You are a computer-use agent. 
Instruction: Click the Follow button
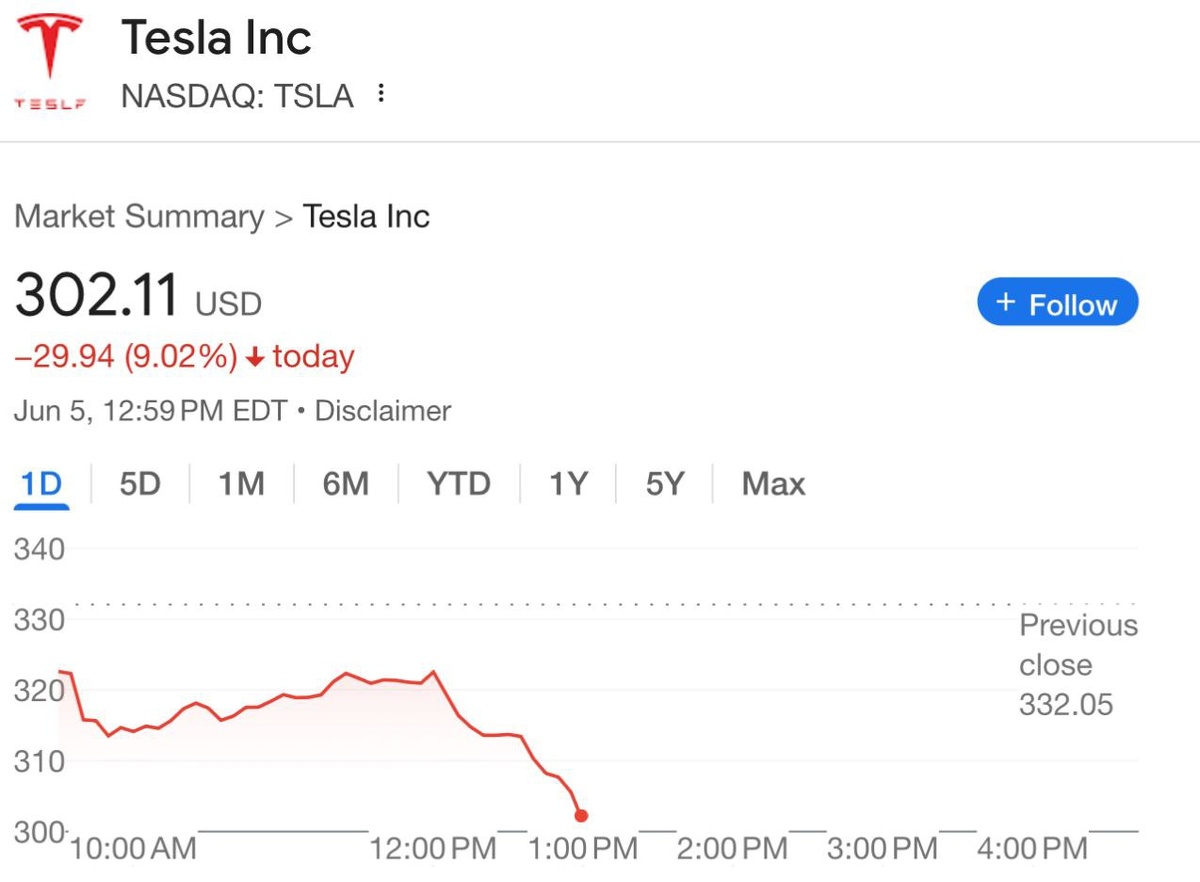(x=1057, y=303)
